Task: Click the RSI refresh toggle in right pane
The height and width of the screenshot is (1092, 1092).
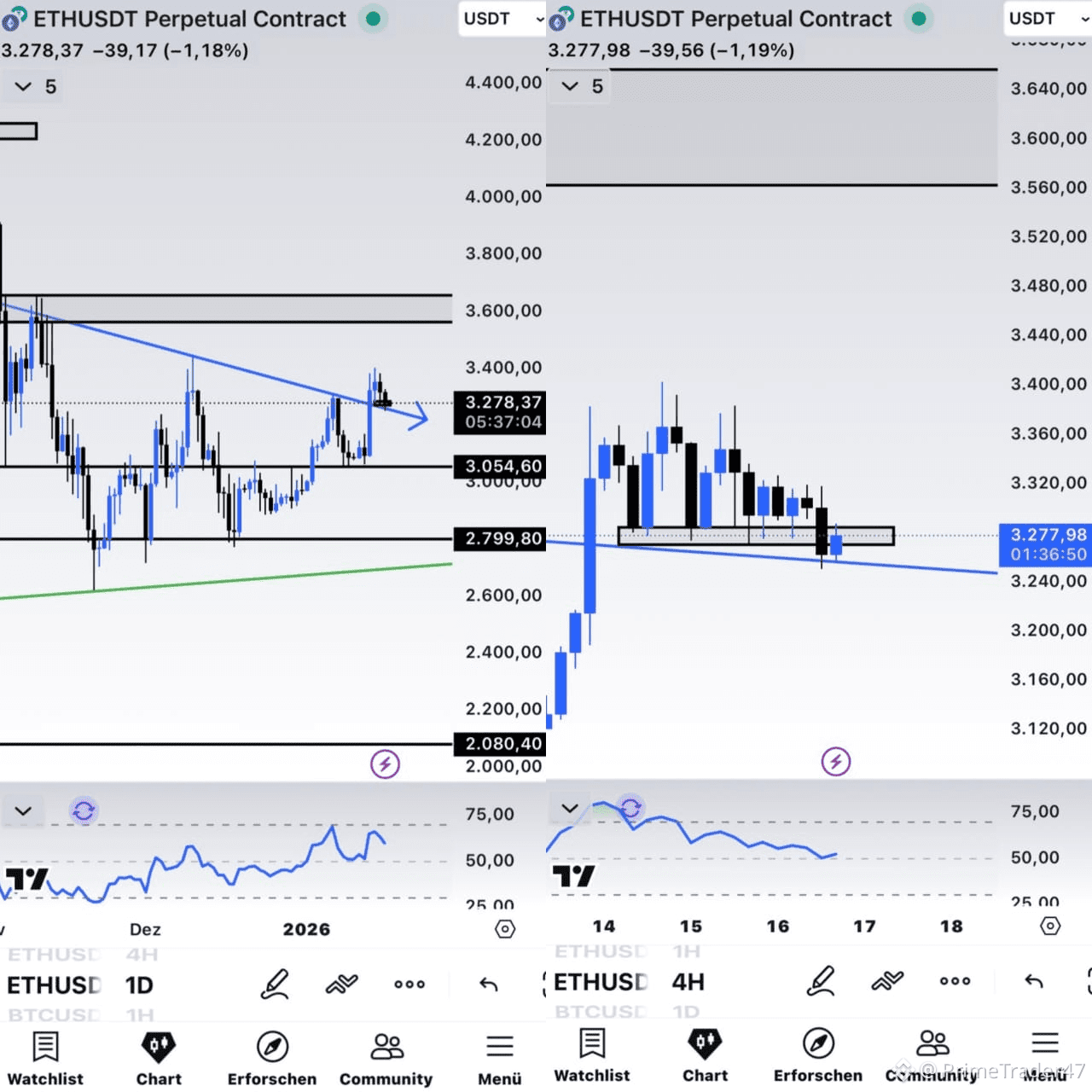Action: click(630, 807)
